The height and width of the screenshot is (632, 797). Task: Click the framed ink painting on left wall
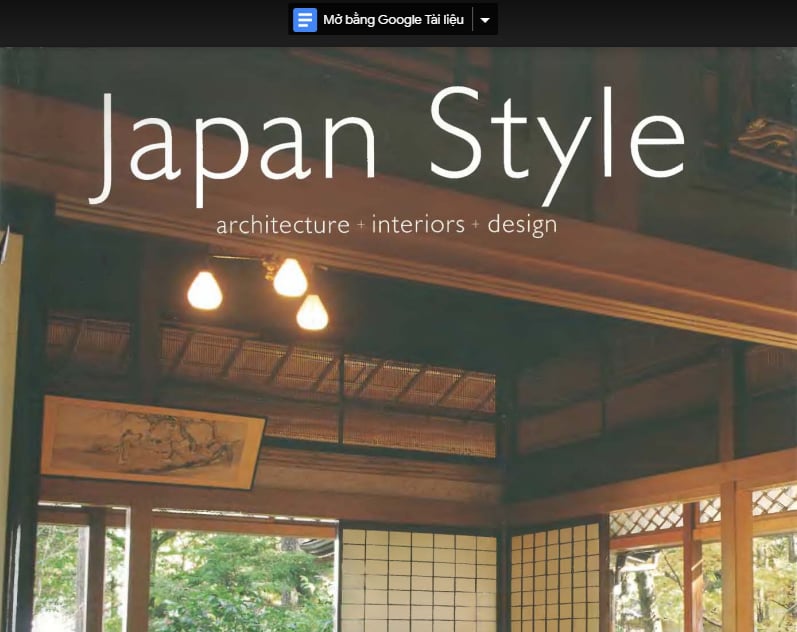(x=152, y=440)
